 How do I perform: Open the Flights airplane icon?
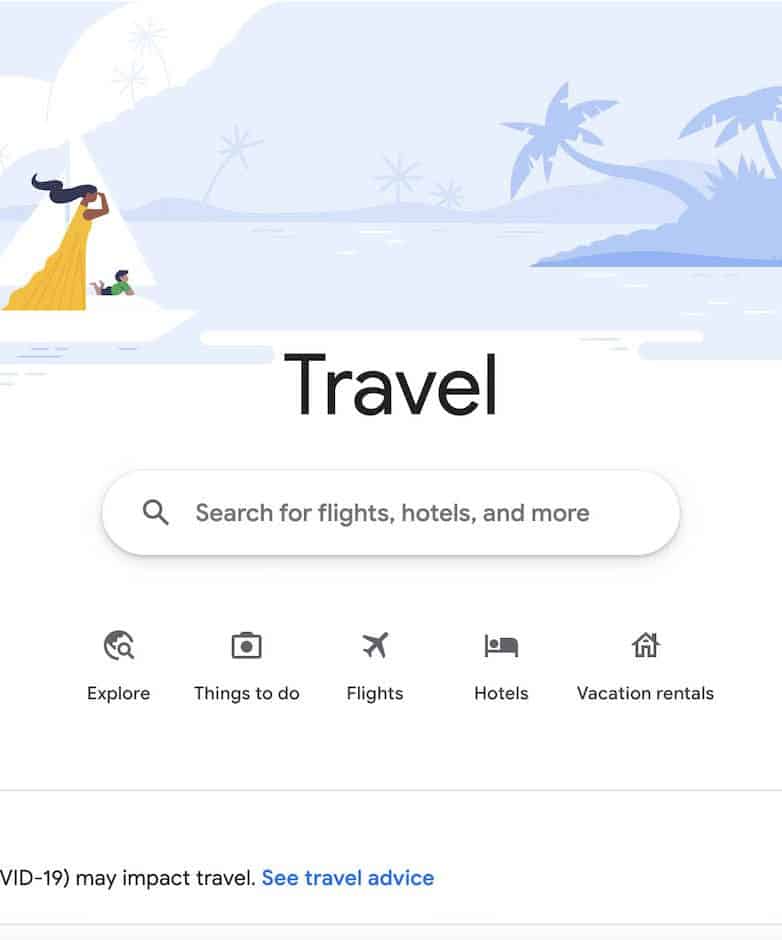(375, 646)
